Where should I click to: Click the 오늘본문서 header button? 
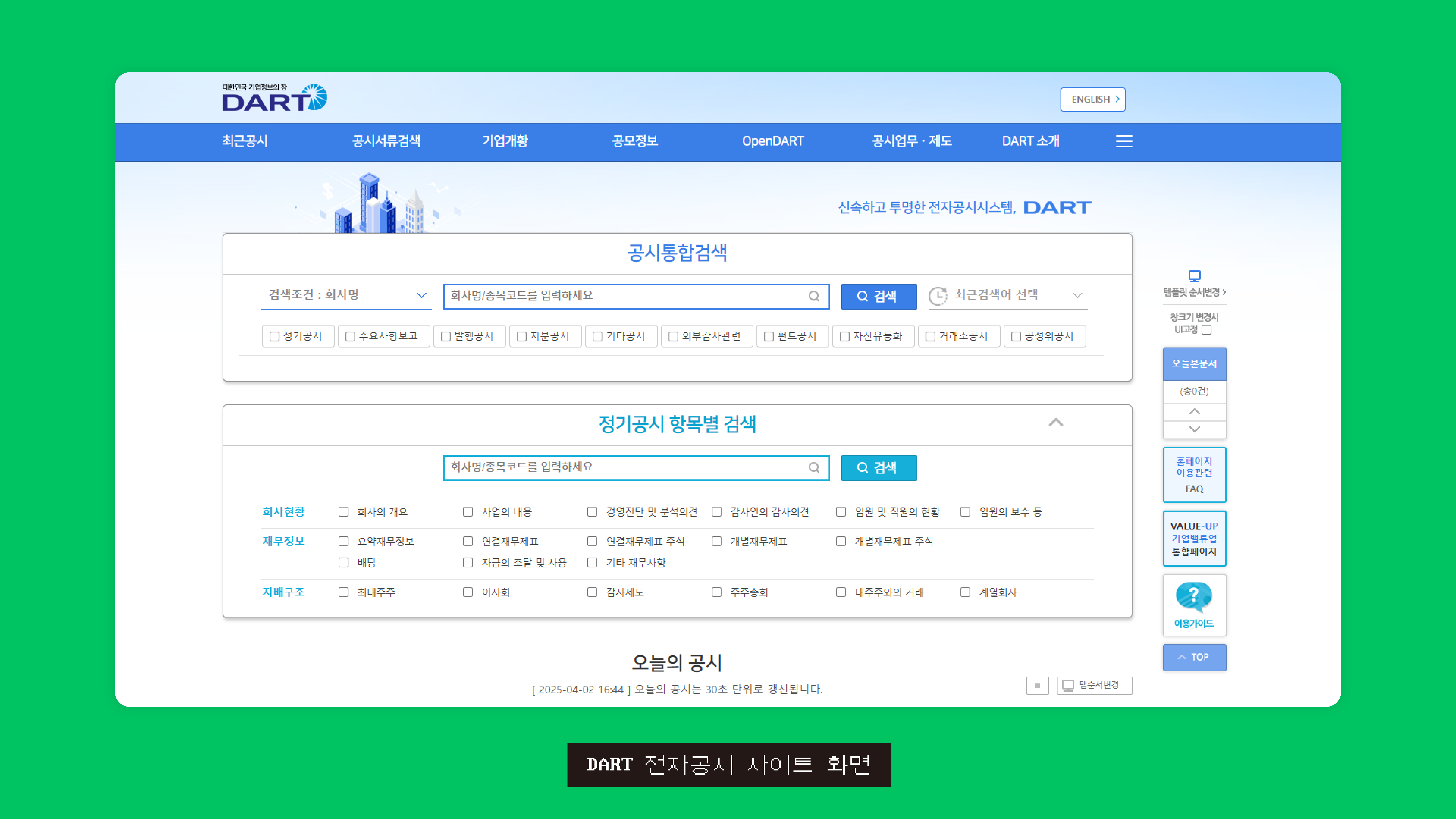point(1194,364)
